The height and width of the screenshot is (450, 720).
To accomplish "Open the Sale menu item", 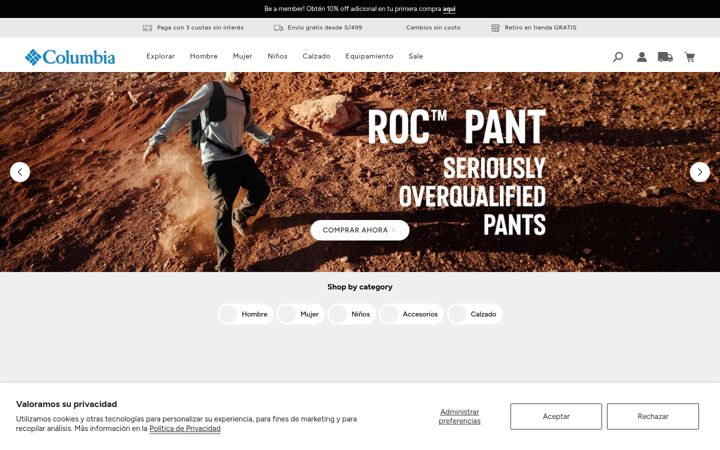I will (416, 56).
